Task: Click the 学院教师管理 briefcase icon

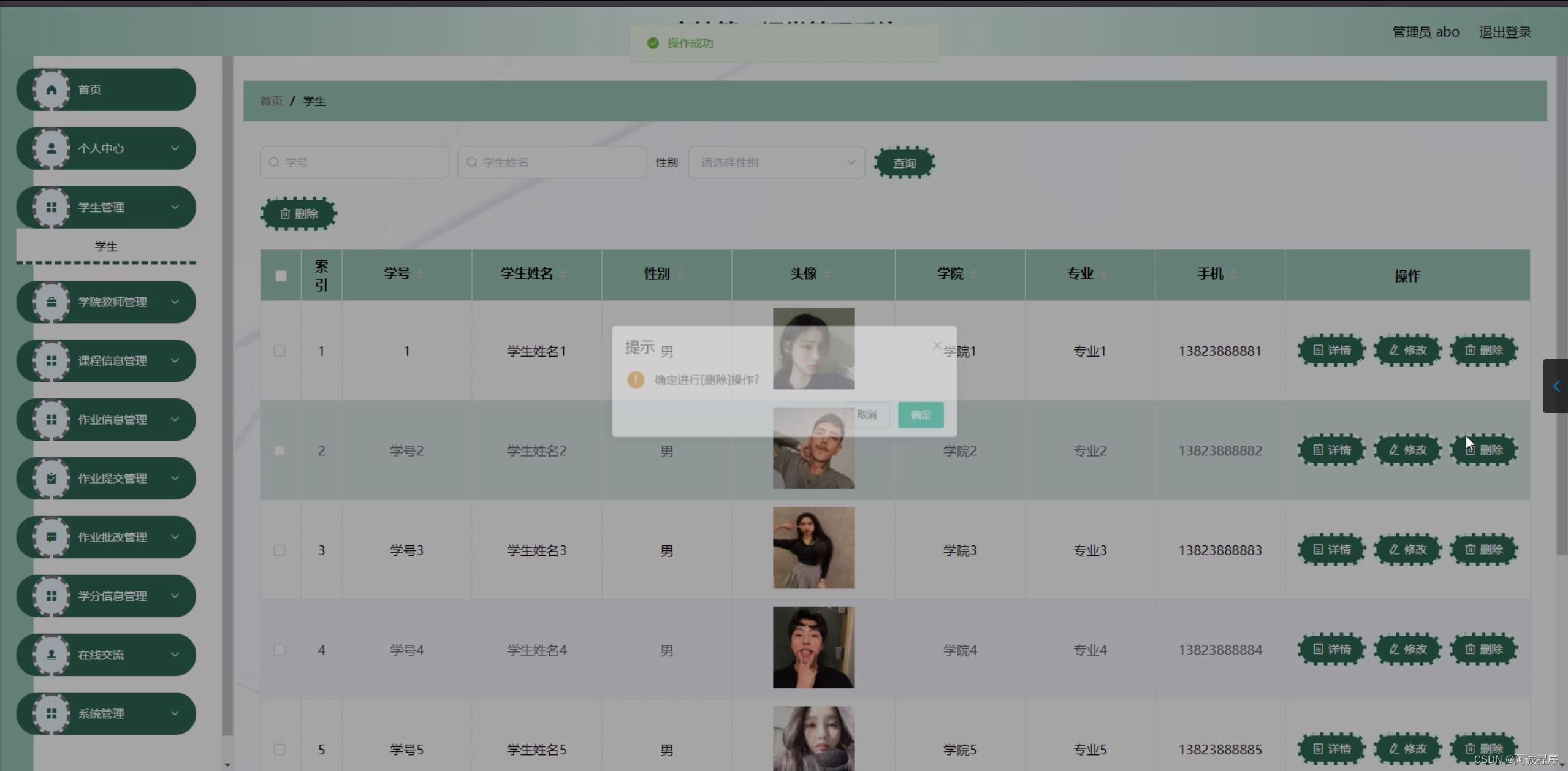Action: tap(51, 302)
